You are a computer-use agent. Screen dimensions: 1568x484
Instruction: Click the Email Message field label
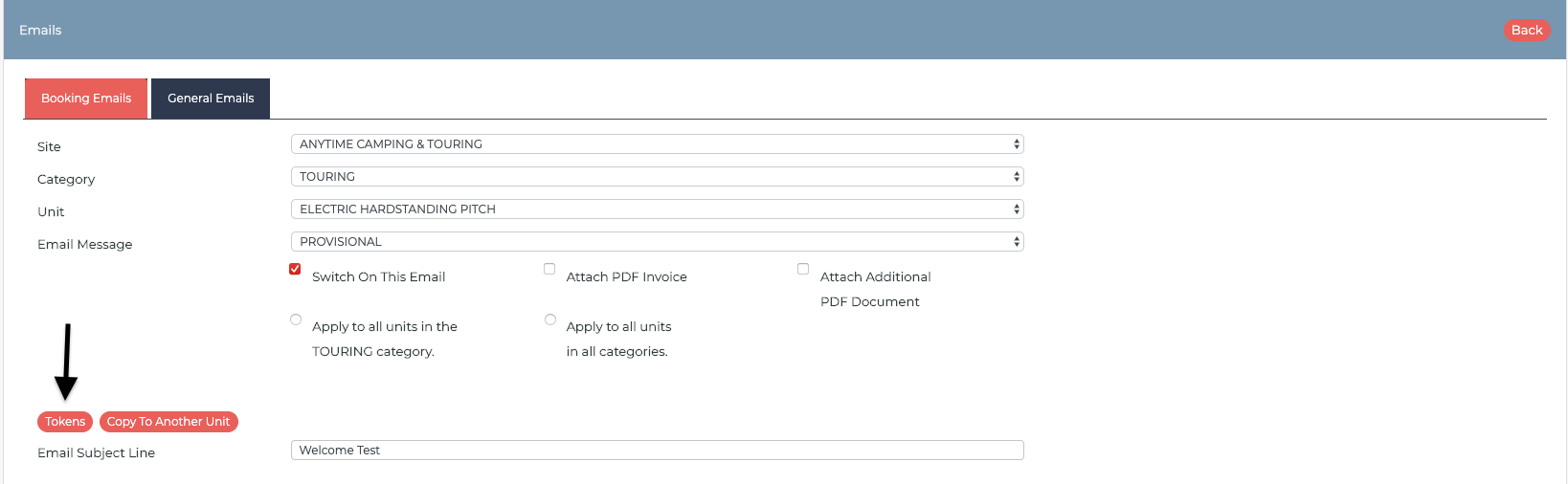pyautogui.click(x=85, y=245)
